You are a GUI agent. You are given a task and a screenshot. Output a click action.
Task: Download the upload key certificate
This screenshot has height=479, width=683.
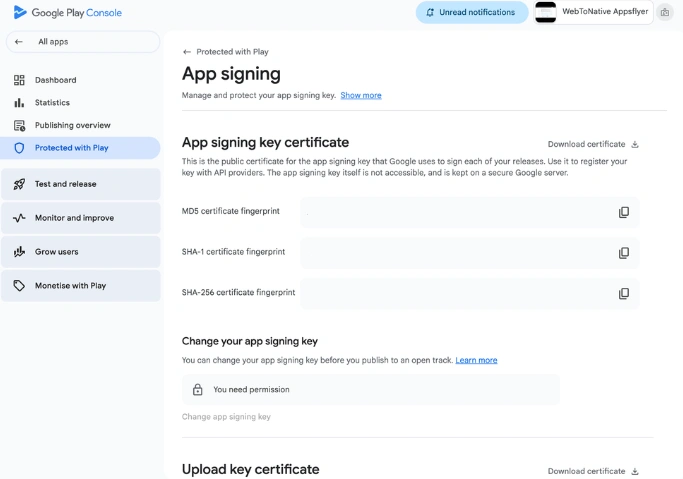click(x=593, y=471)
